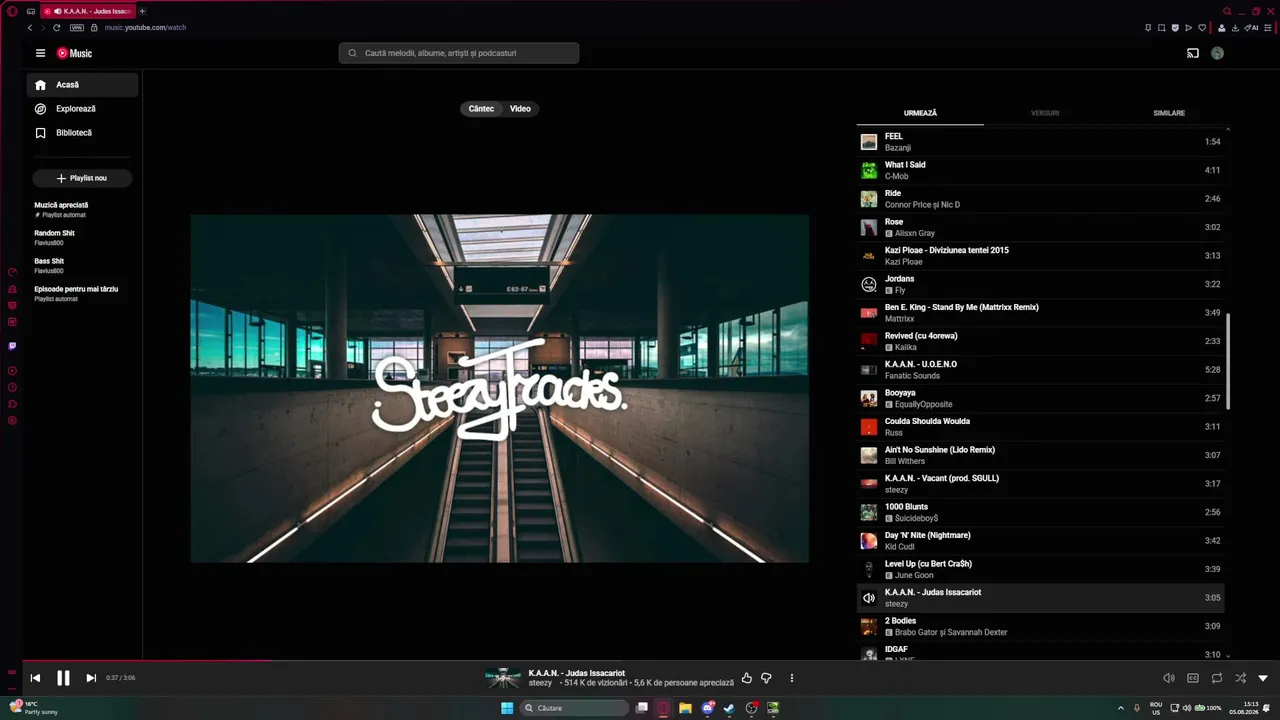The image size is (1280, 720).
Task: Select 1000 Blunts by $uicideboy$
Action: click(x=1040, y=512)
